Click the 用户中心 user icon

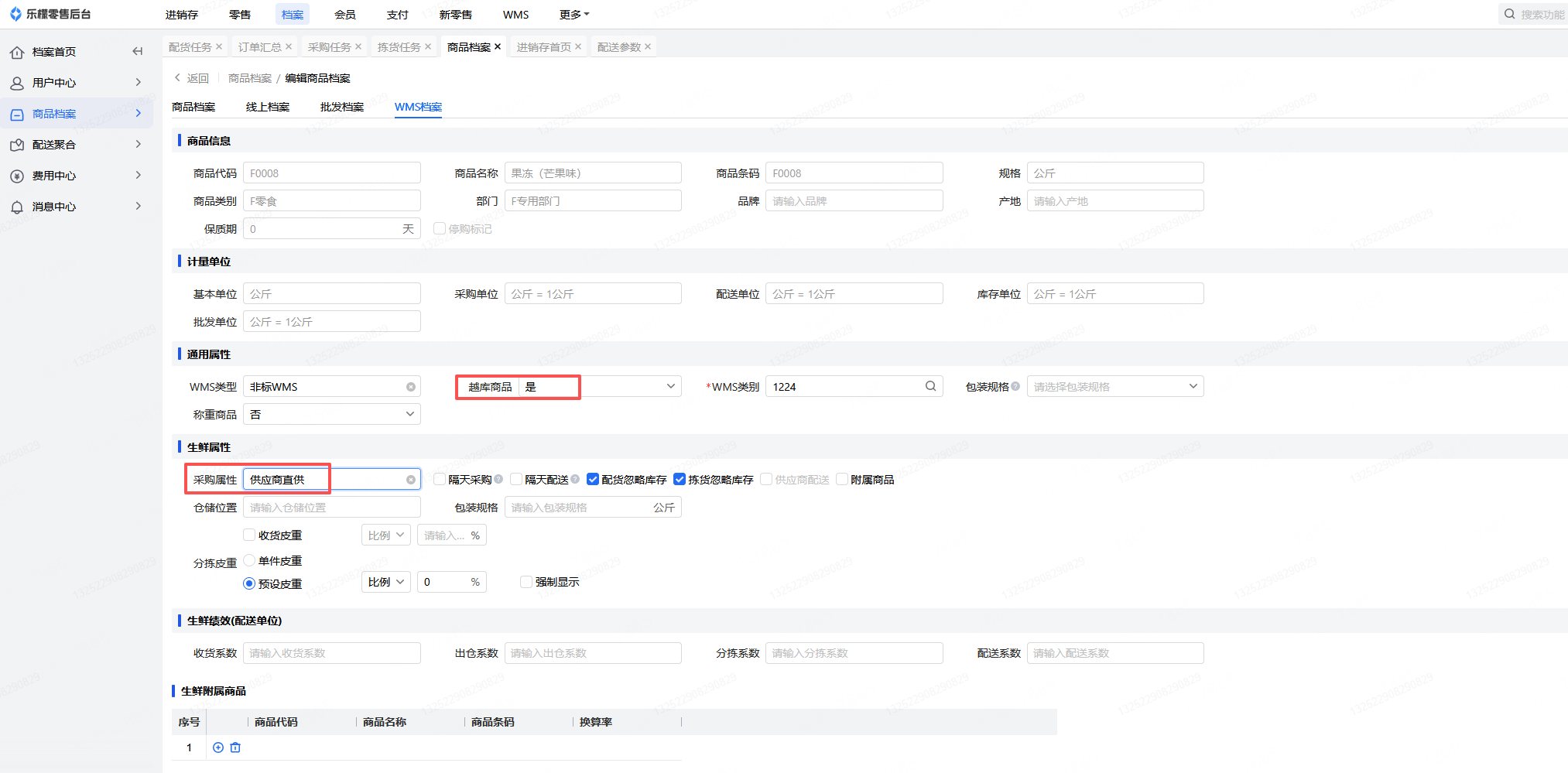17,84
